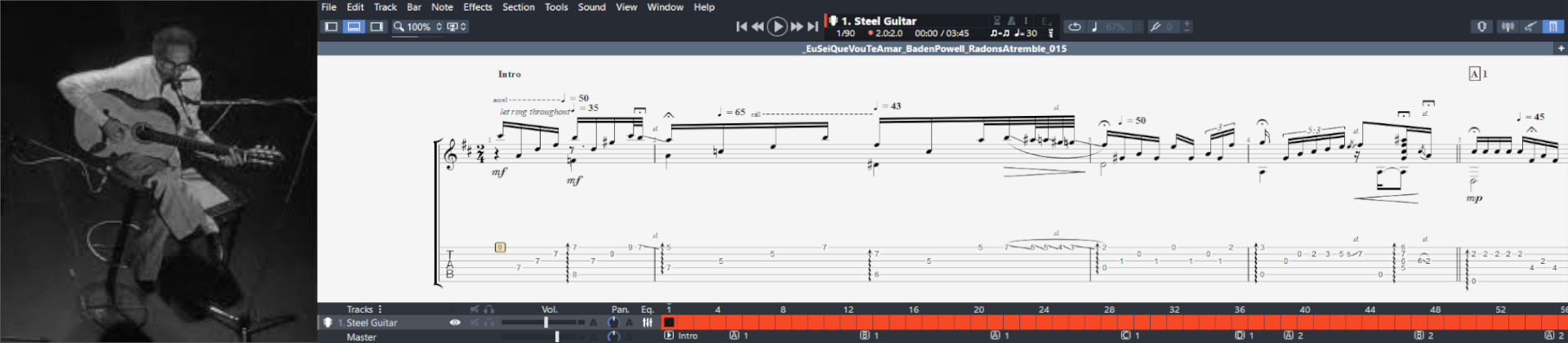Open the Tracks options three-dot menu
The height and width of the screenshot is (343, 1568).
380,310
